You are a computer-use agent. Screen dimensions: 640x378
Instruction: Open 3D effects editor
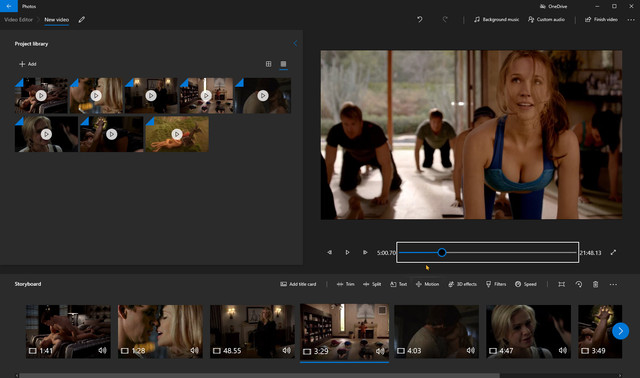coord(462,284)
